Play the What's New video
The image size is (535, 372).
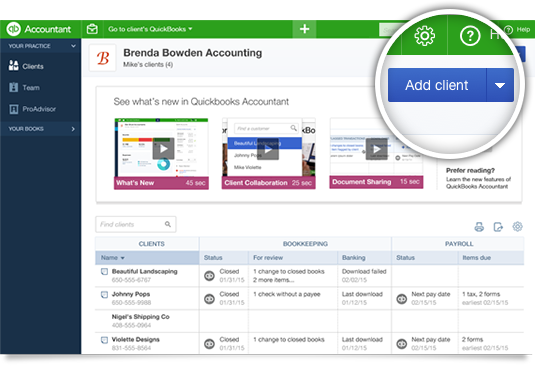[163, 149]
